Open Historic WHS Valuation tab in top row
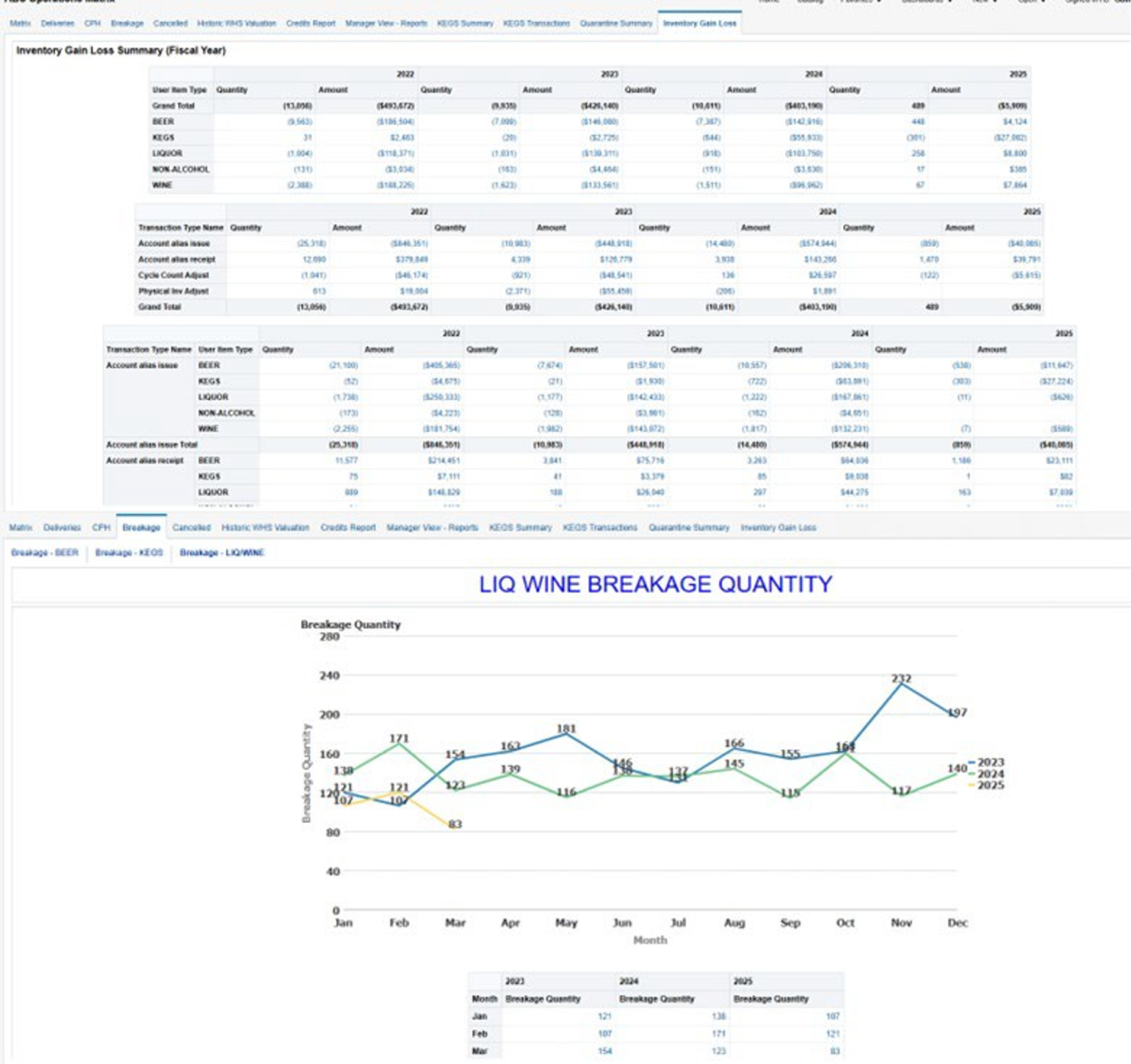This screenshot has height=1064, width=1131. pyautogui.click(x=236, y=23)
